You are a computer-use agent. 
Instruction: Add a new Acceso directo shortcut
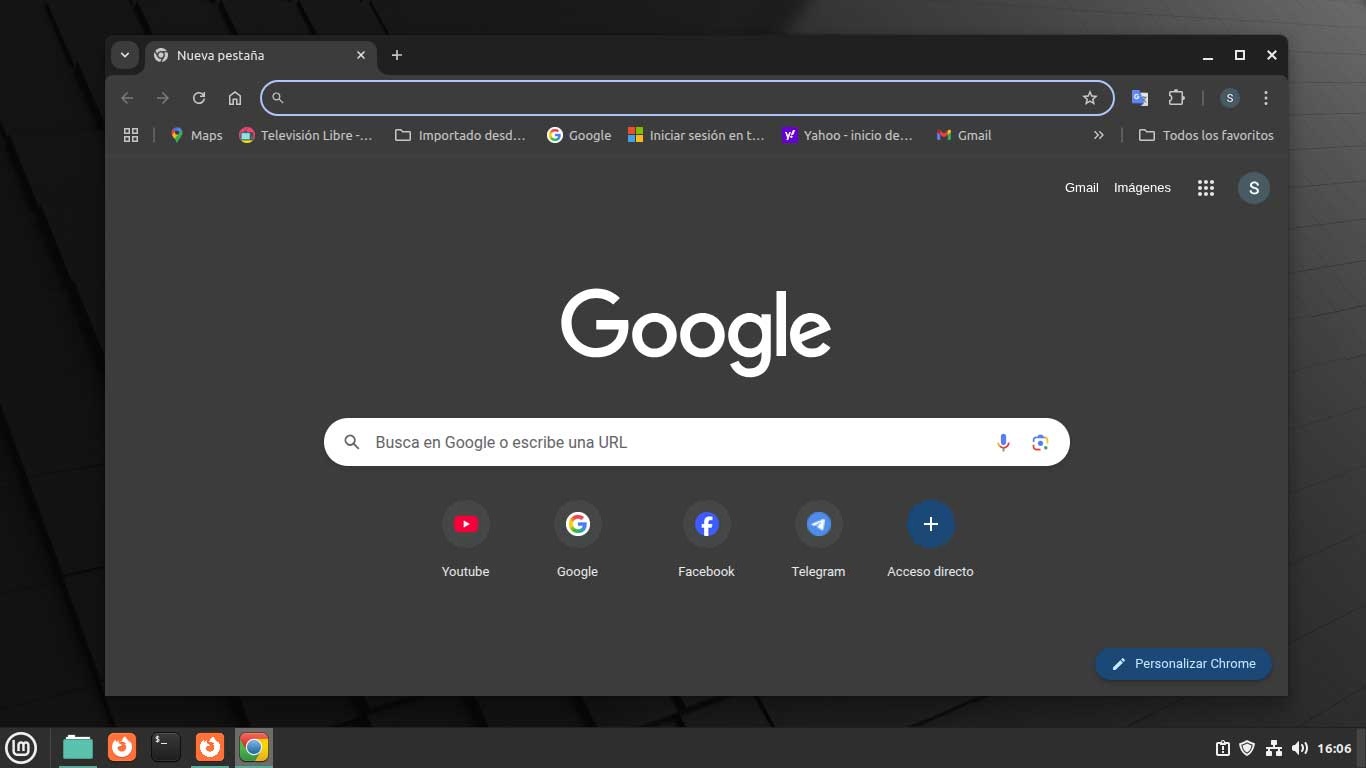[x=931, y=541]
